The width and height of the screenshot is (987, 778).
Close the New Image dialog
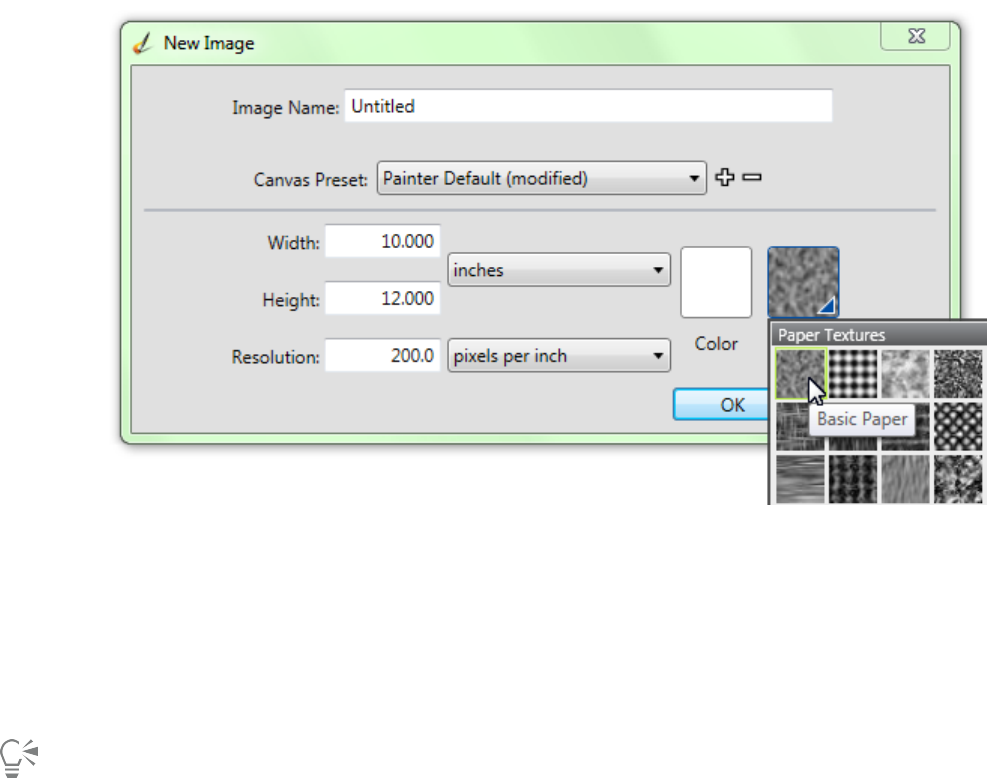point(915,37)
